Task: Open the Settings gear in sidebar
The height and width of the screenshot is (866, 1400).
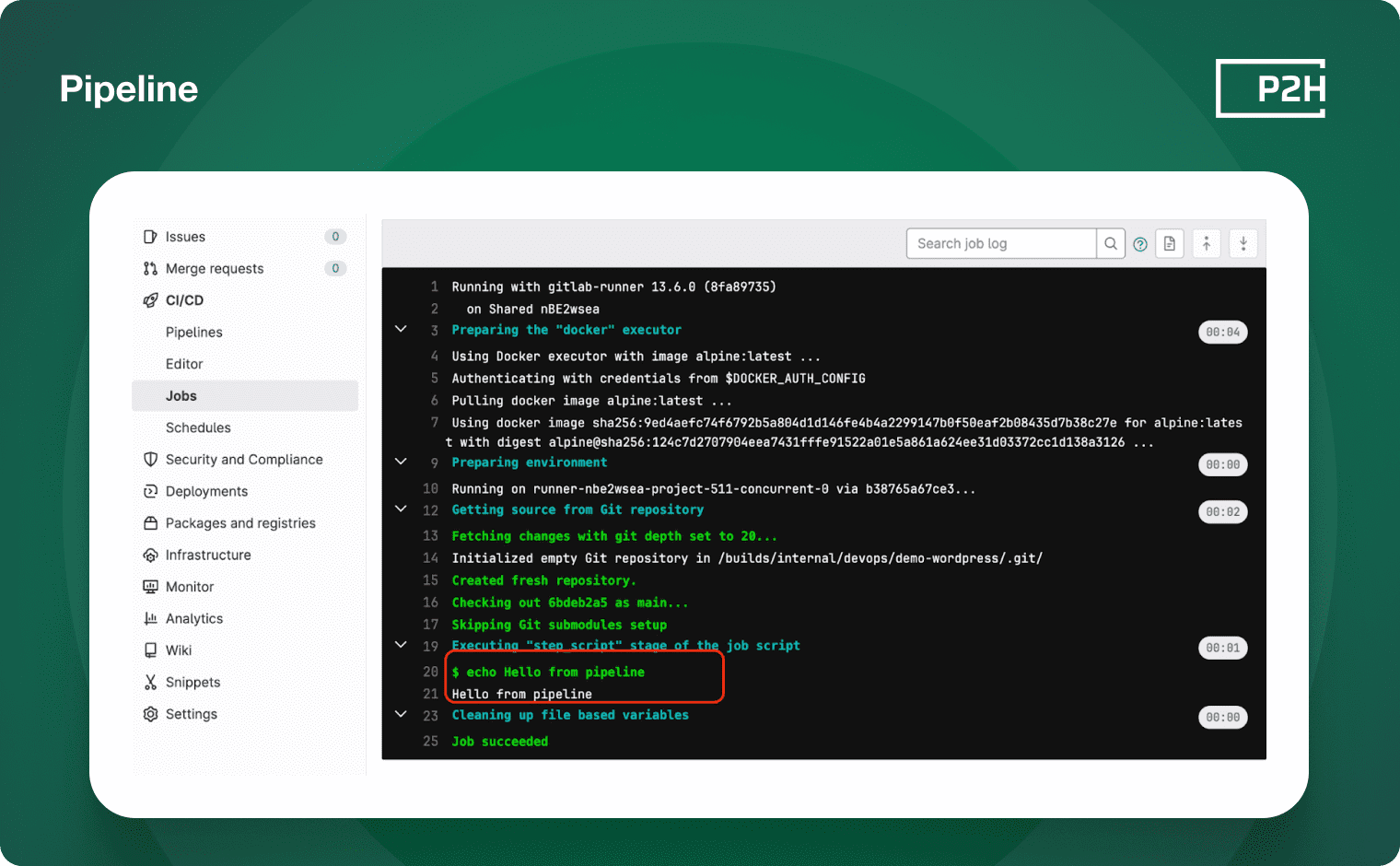Action: pos(151,714)
